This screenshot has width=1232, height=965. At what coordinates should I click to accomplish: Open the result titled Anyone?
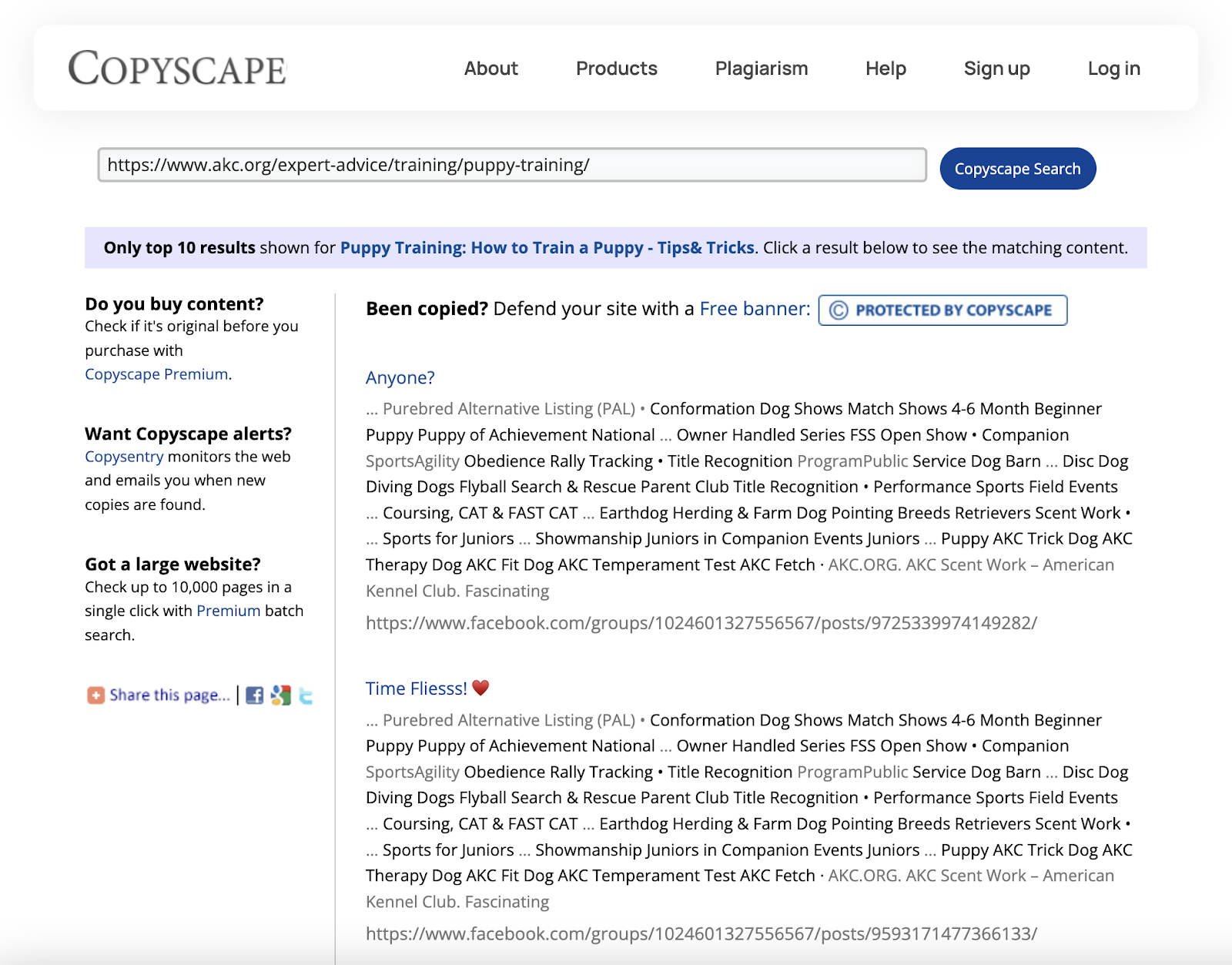click(399, 377)
